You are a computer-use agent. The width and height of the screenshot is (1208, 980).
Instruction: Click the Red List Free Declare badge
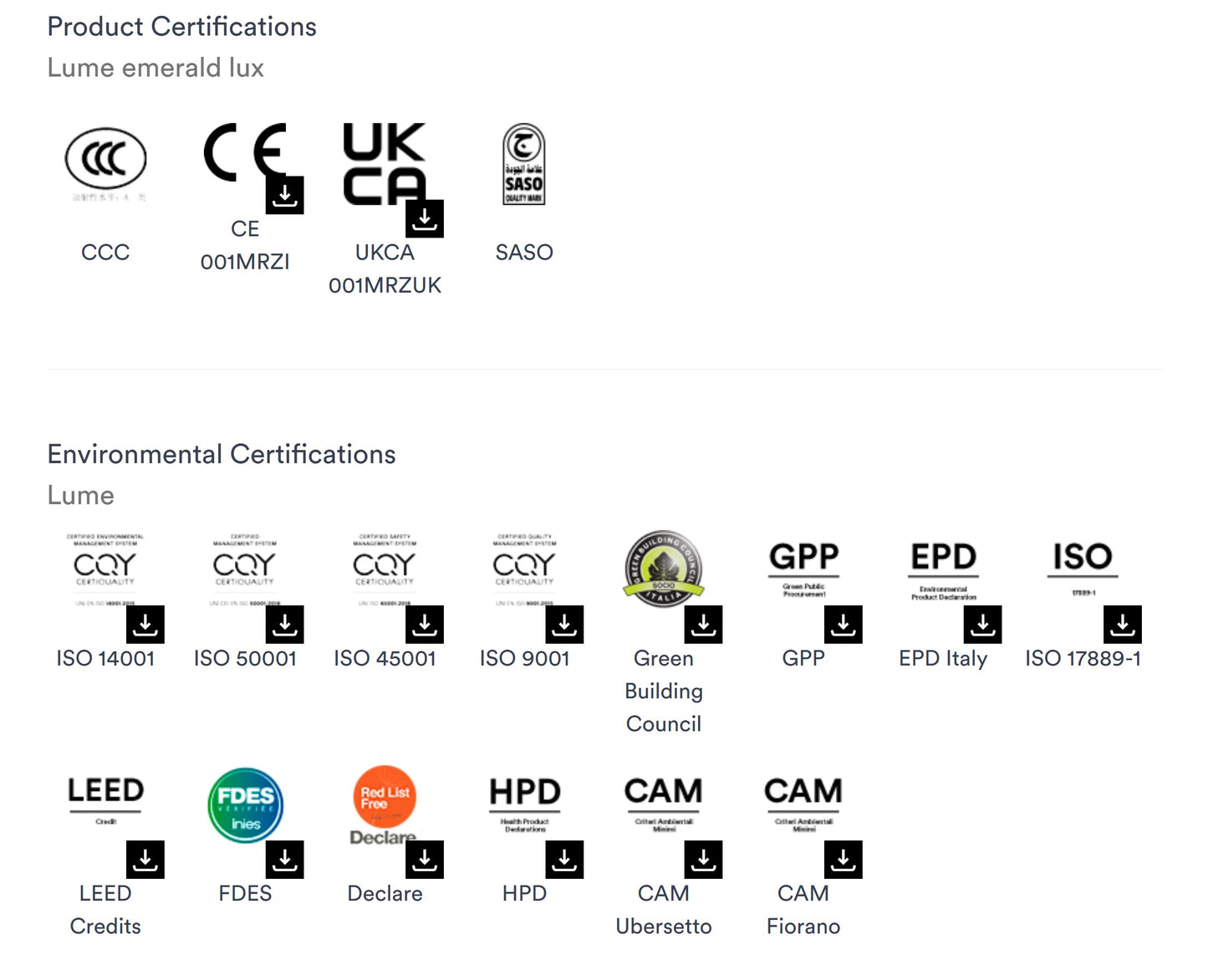click(385, 805)
